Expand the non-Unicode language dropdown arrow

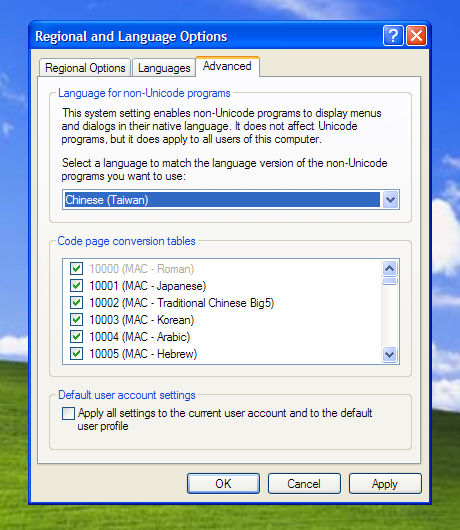[390, 200]
